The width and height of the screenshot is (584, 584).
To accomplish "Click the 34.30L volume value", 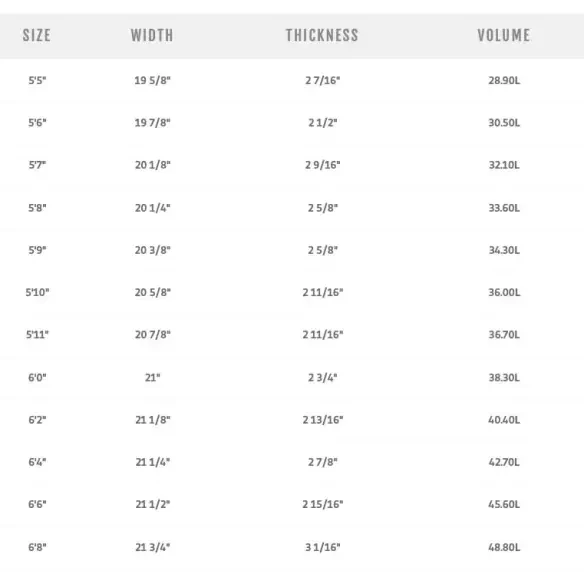I will click(504, 250).
